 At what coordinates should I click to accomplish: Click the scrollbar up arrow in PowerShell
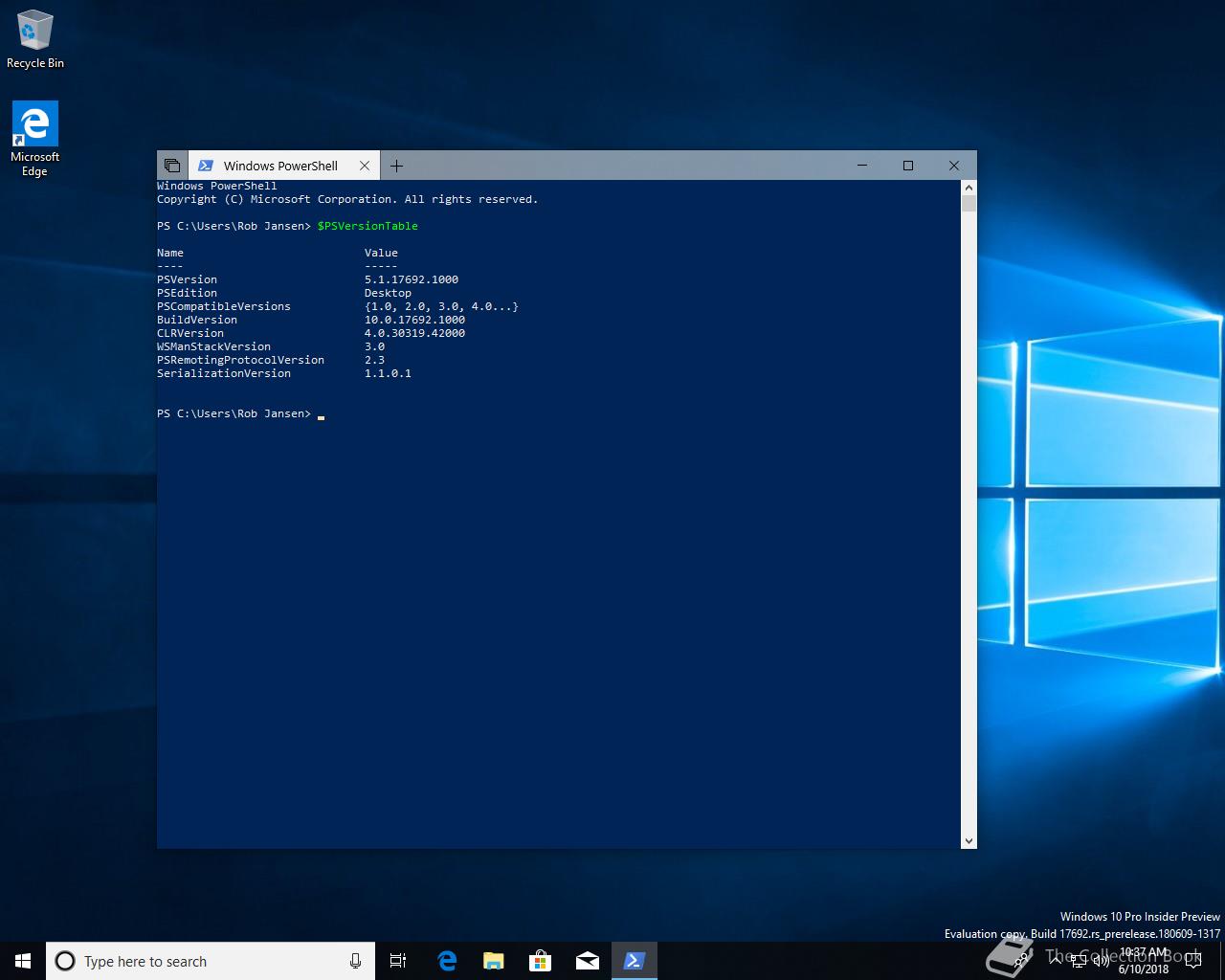coord(969,188)
